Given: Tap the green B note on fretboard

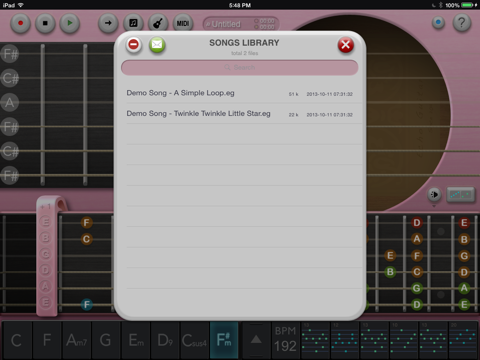Looking at the screenshot, I should (x=390, y=272).
